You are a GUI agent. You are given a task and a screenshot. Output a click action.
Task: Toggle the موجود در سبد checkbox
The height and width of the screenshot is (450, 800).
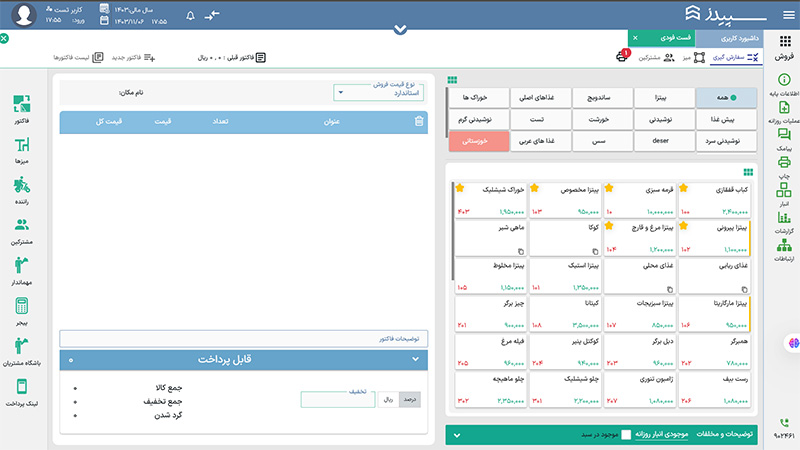[626, 435]
